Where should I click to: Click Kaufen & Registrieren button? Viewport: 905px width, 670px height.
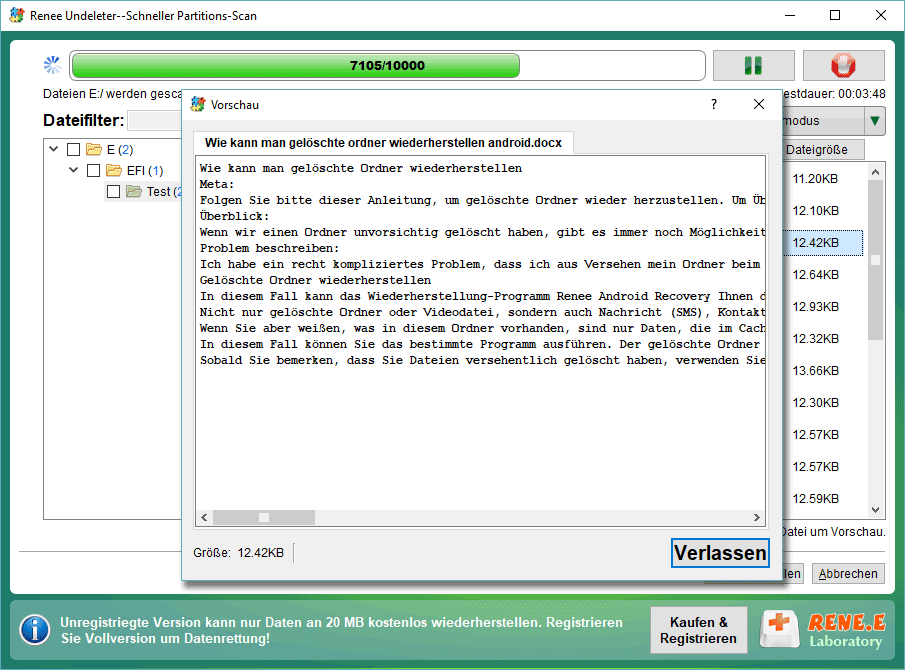698,630
